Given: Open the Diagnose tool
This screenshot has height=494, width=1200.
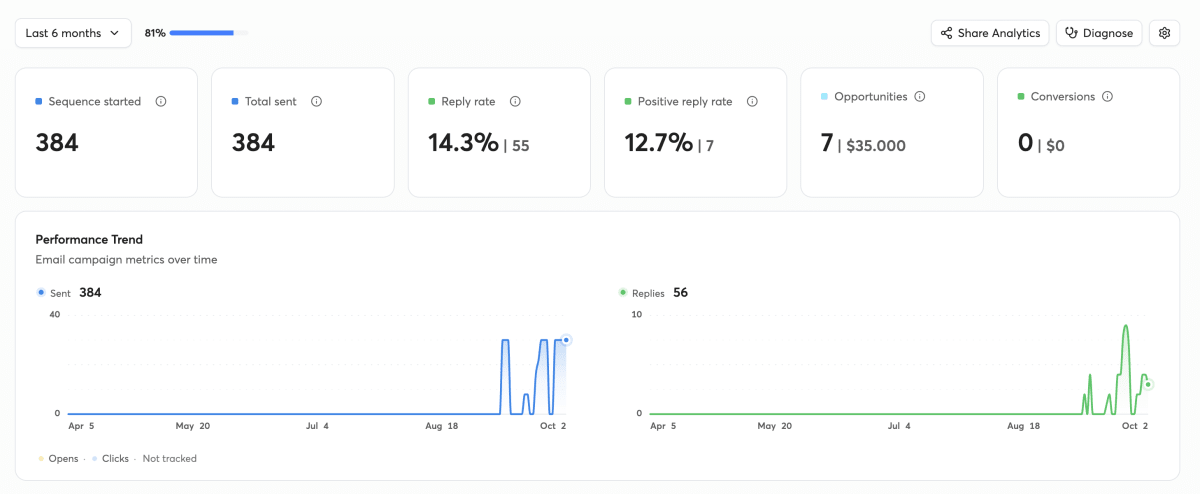Looking at the screenshot, I should (1099, 33).
